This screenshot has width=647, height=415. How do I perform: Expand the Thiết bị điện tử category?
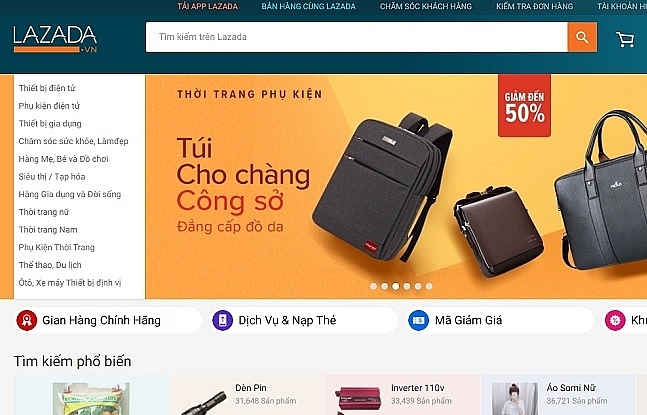(x=47, y=88)
